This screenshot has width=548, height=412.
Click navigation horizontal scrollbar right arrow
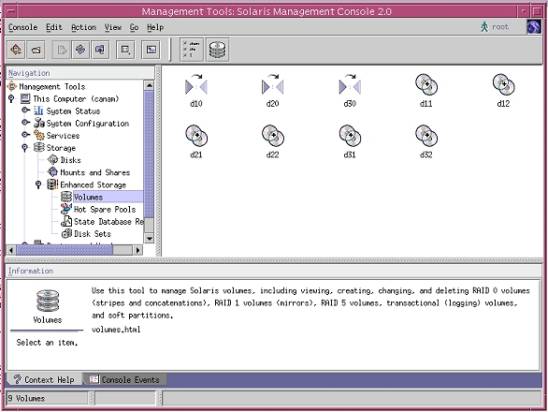[x=138, y=250]
